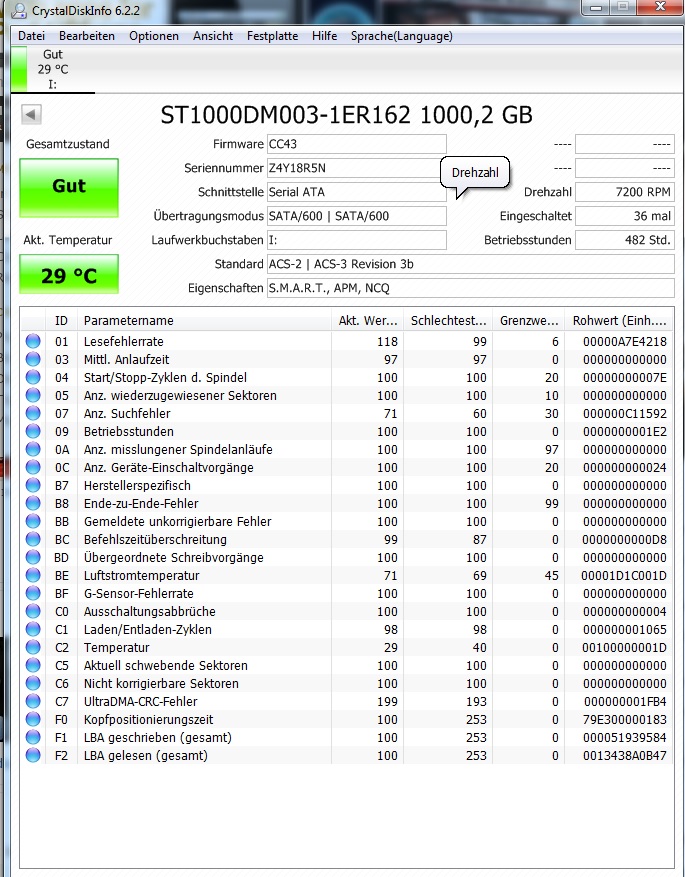Screen dimensions: 685x877
Task: Click the status orb for Anz. Suchfehler
Action: tap(33, 413)
